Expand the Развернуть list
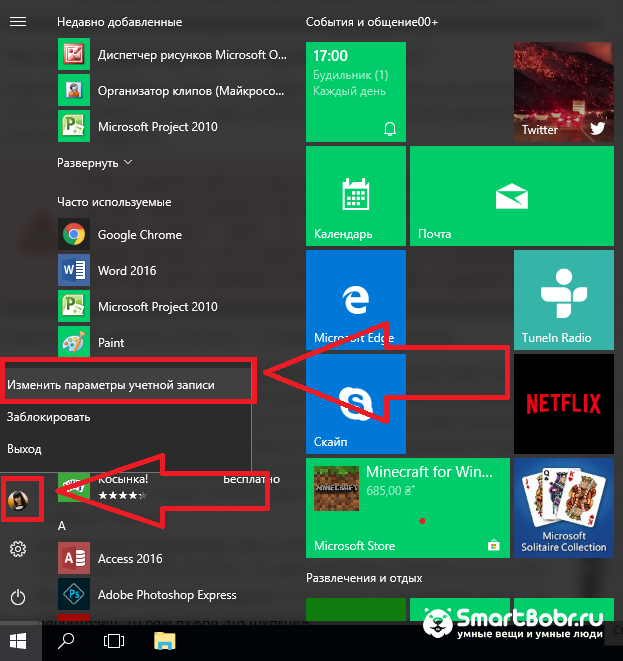Screen dimensions: 623x661 95,163
